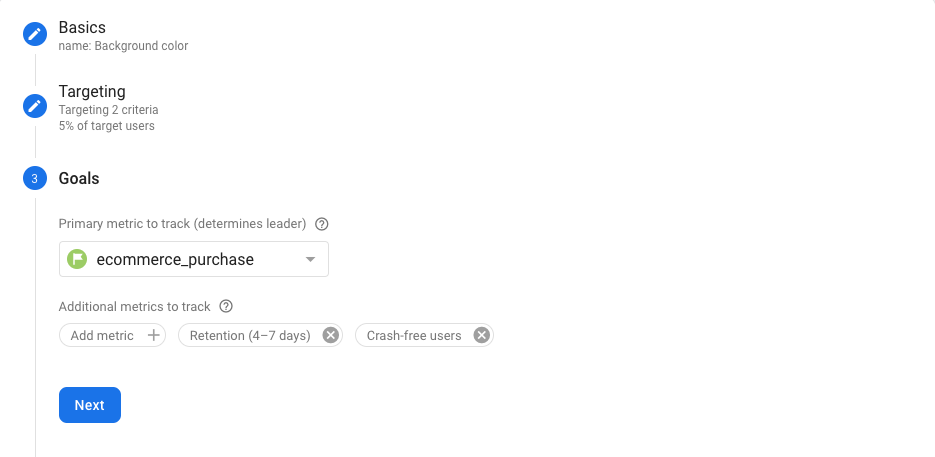The image size is (935, 457).
Task: Click the green flag icon in metric field
Action: [x=77, y=259]
